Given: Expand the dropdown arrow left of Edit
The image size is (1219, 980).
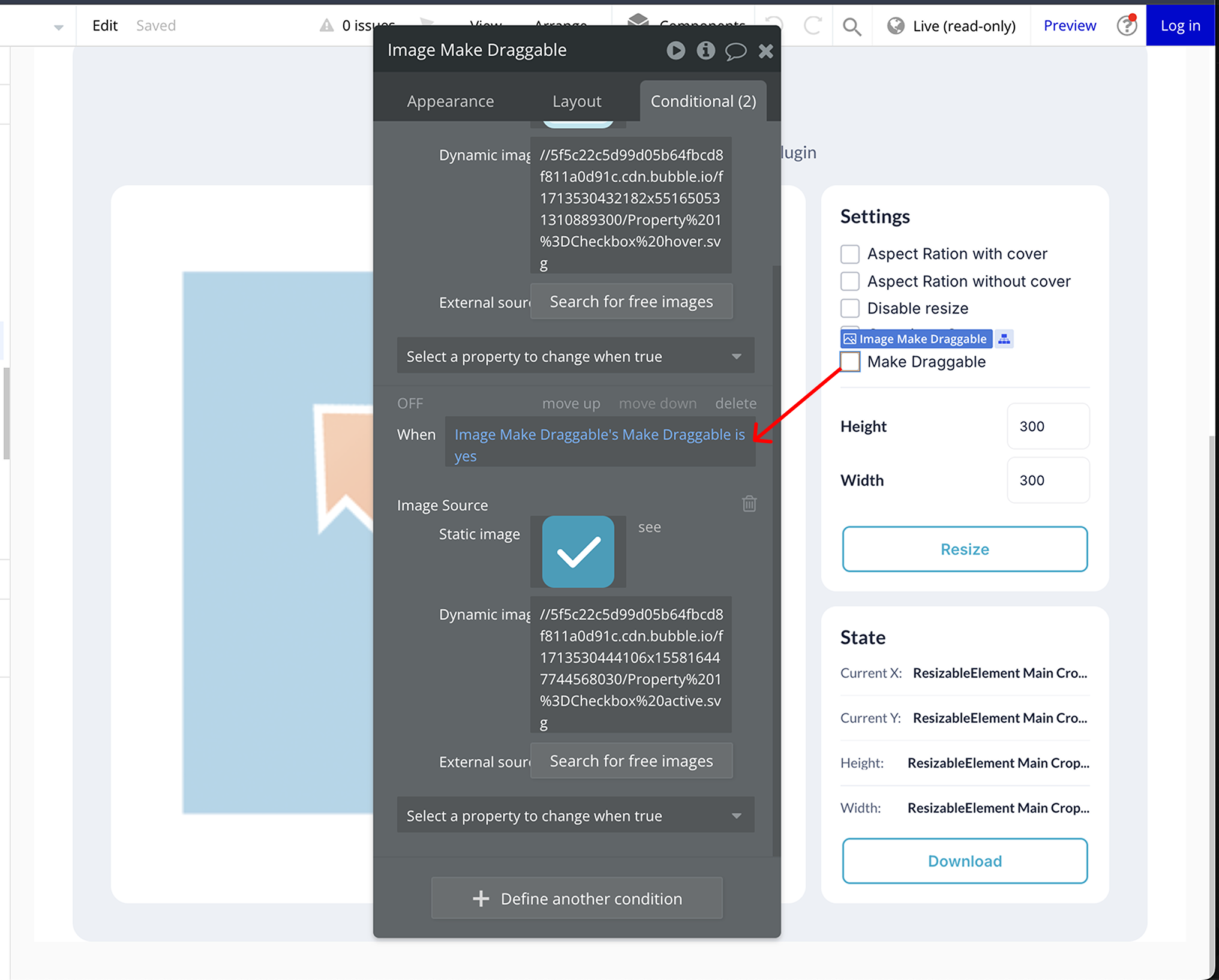Looking at the screenshot, I should tap(58, 27).
